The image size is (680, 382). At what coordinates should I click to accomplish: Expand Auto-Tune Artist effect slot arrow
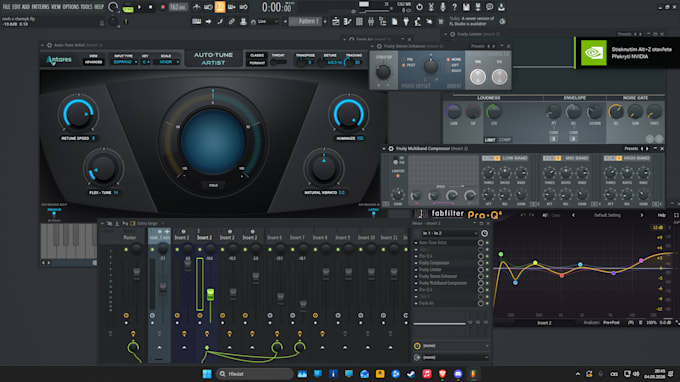point(416,243)
